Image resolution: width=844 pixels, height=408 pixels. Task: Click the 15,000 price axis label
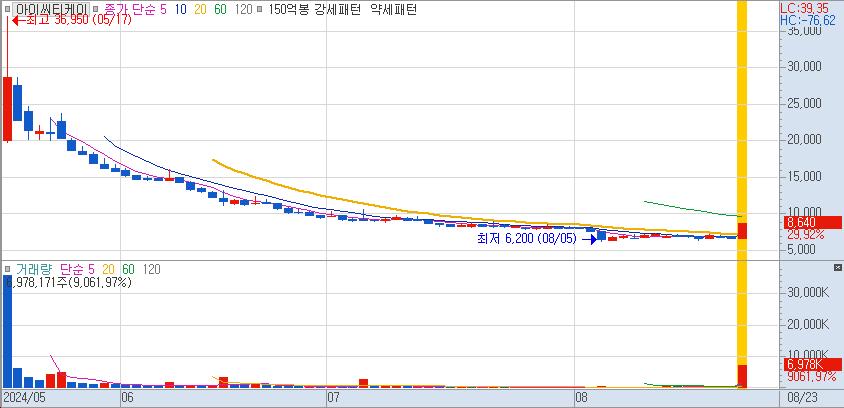(805, 176)
